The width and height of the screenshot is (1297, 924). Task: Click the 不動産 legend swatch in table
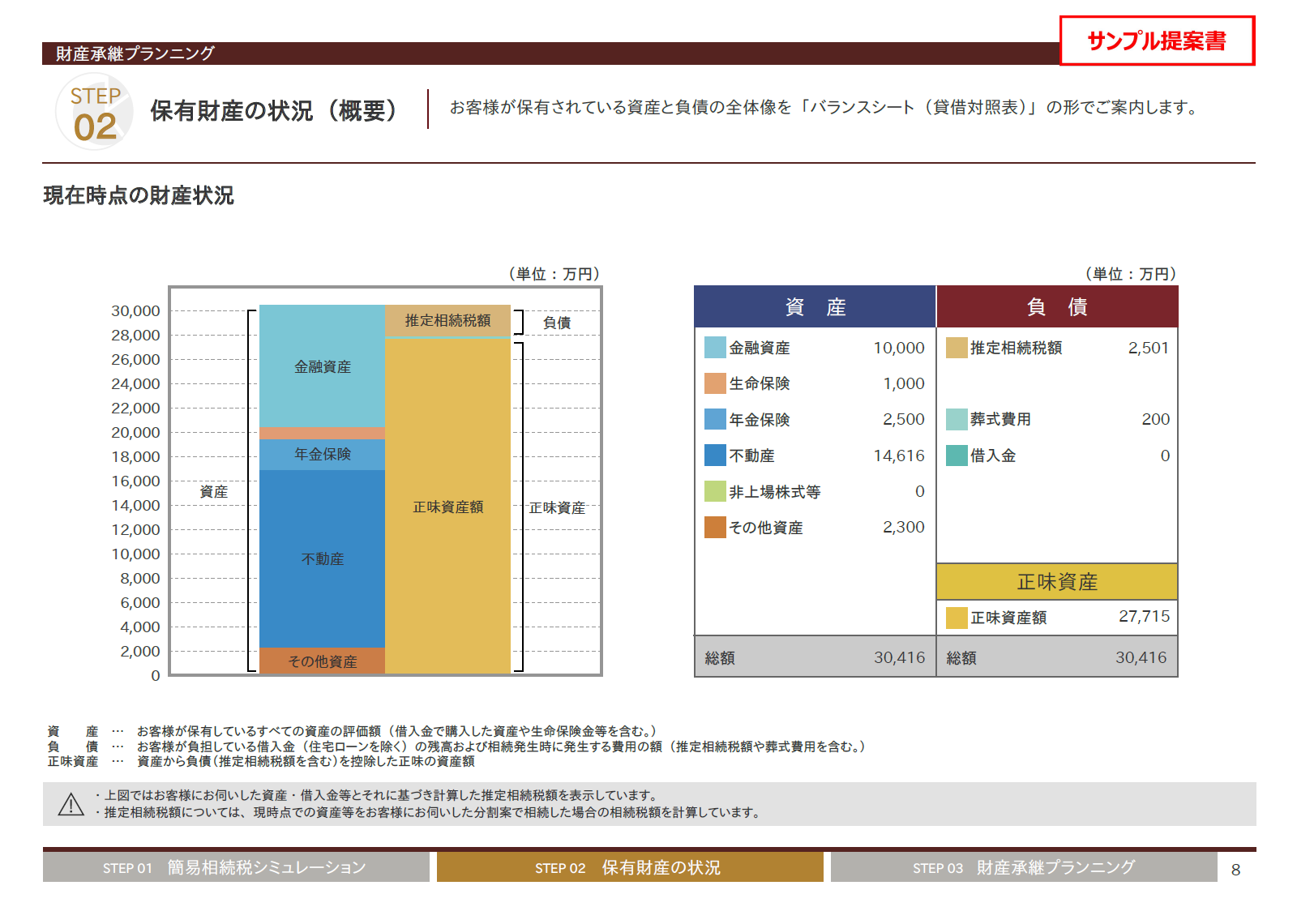tap(715, 456)
